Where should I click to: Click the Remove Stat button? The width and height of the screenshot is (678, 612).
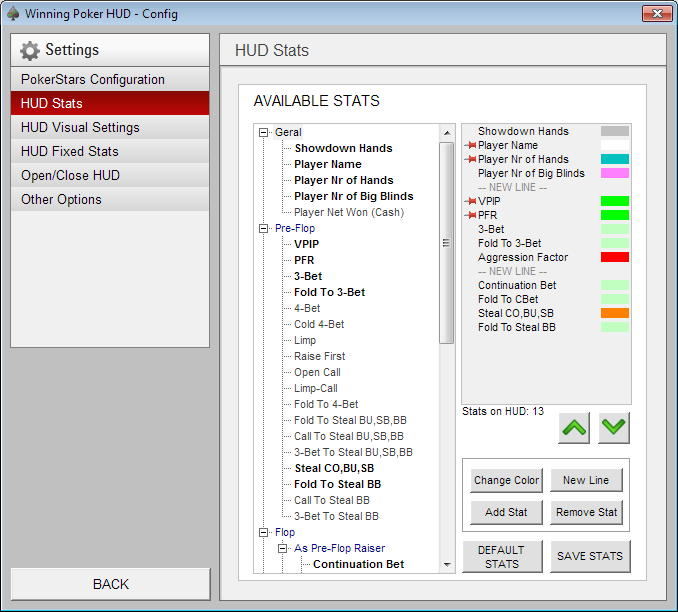586,512
